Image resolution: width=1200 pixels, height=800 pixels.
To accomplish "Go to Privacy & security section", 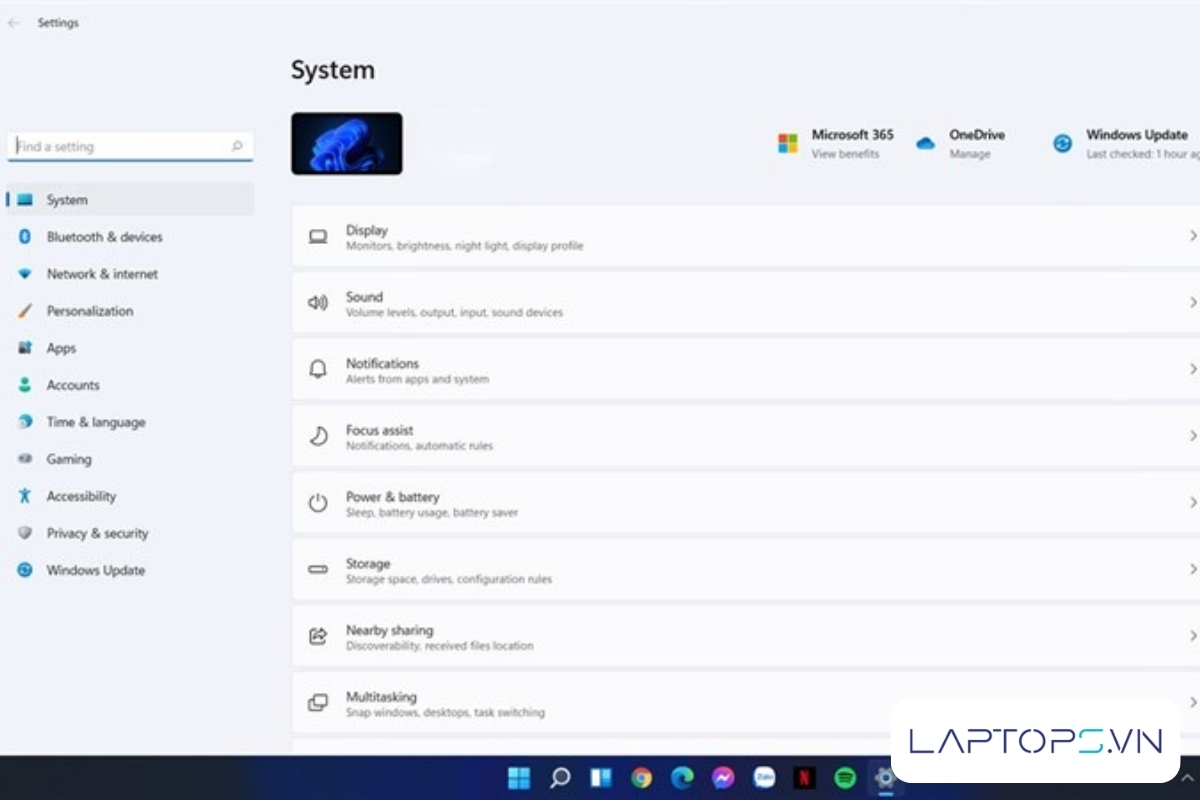I will point(97,533).
